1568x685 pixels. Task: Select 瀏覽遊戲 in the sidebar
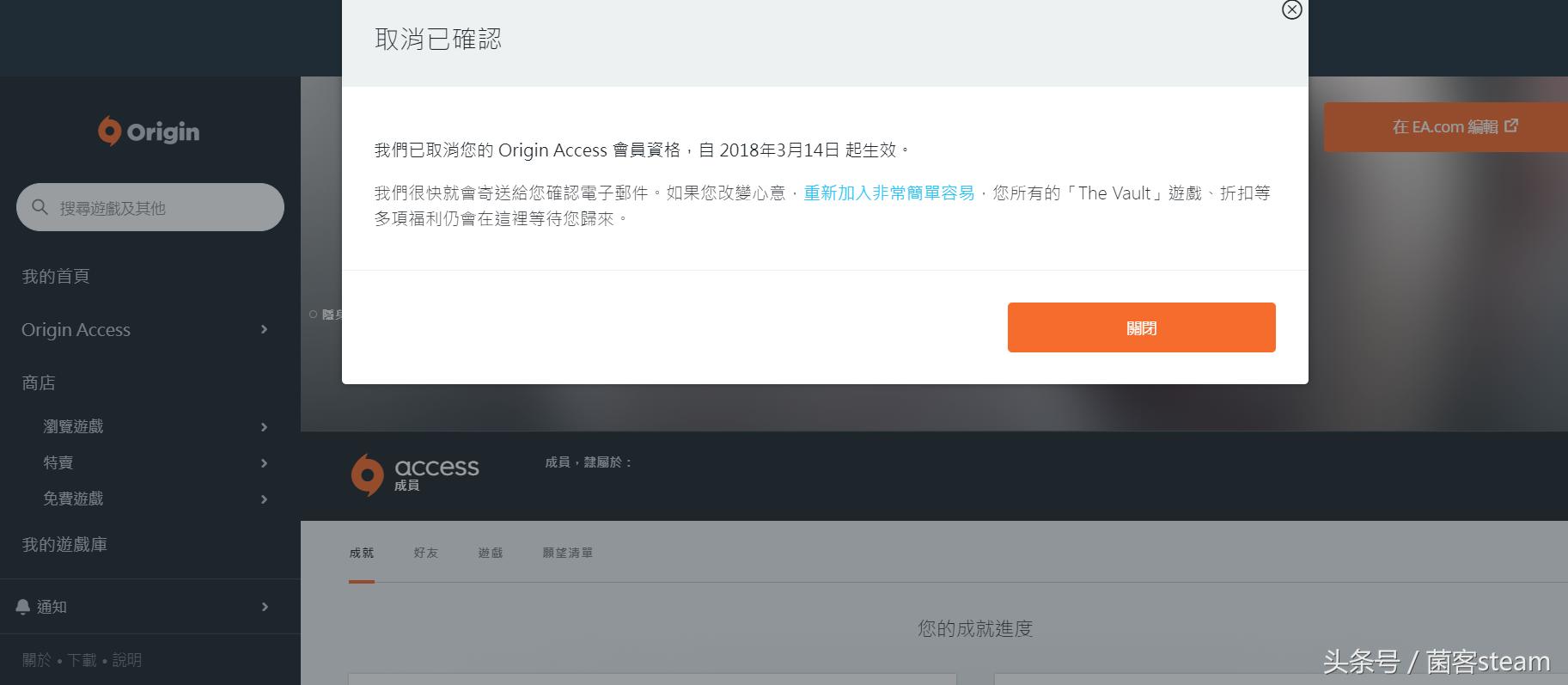tap(73, 426)
